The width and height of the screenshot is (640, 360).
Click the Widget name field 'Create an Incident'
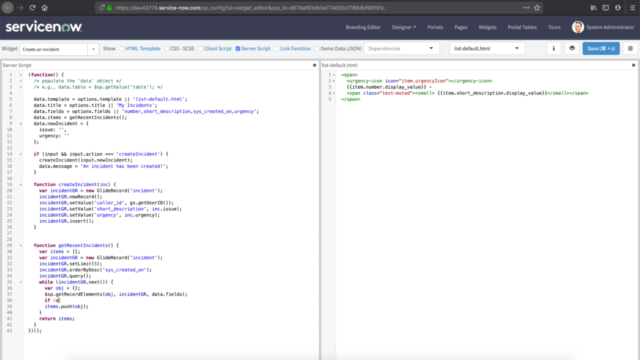pos(53,49)
